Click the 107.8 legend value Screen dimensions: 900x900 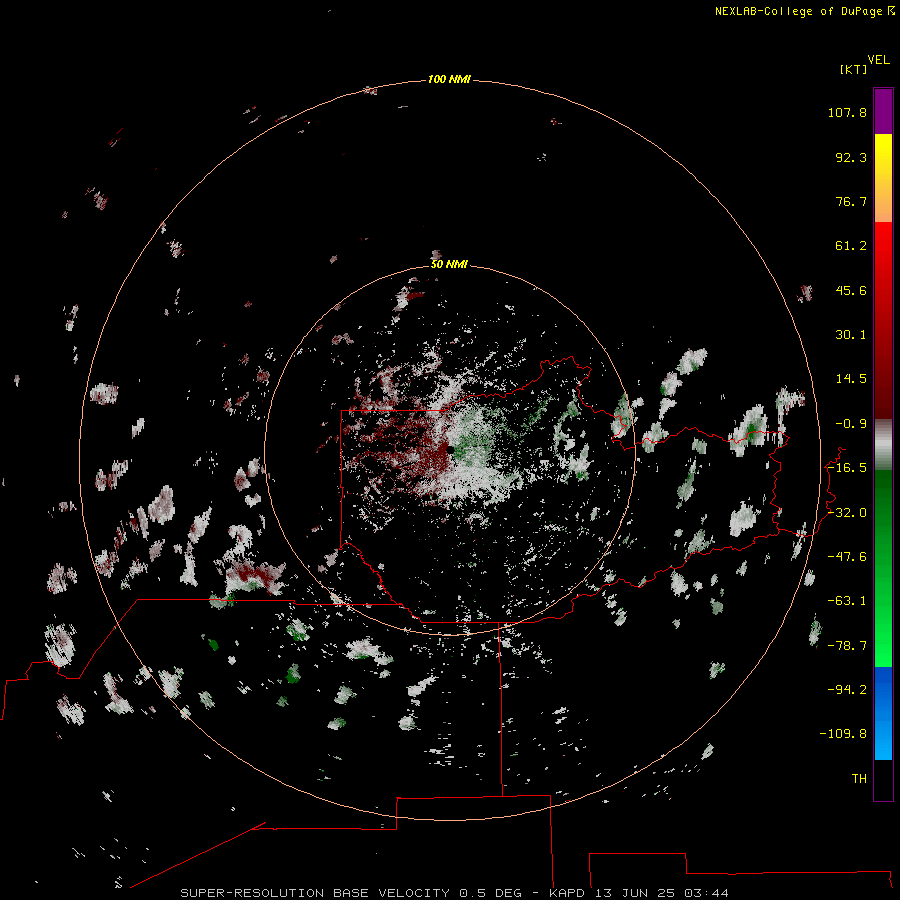pos(847,112)
